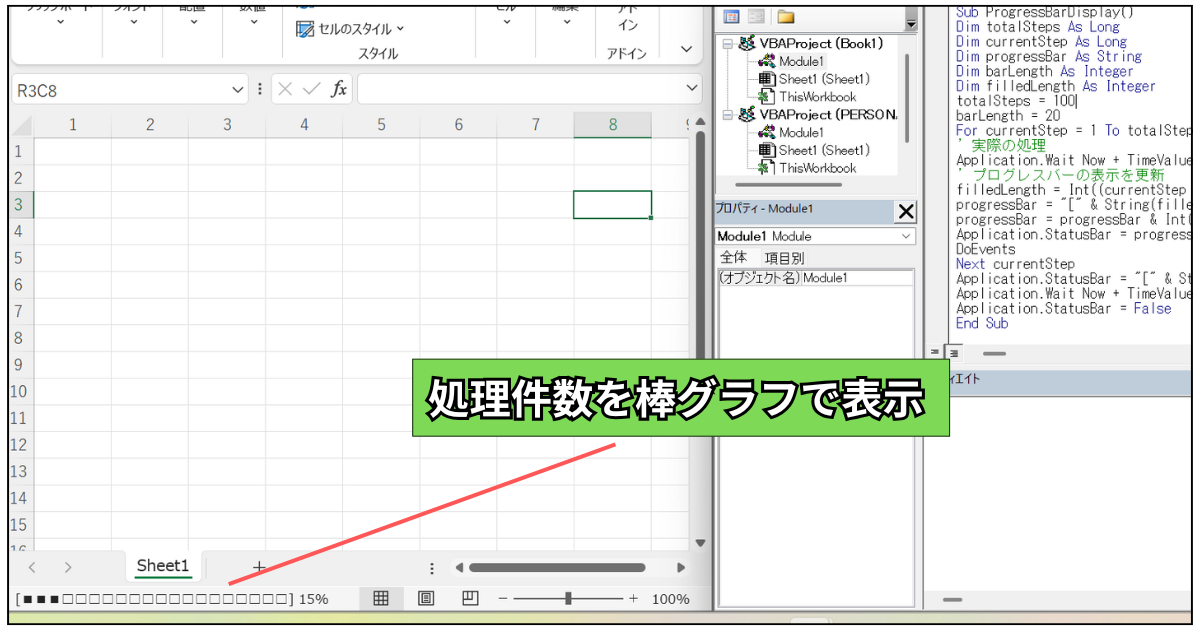Switch to Page Layout view in status bar
Image resolution: width=1200 pixels, height=630 pixels.
pos(426,598)
